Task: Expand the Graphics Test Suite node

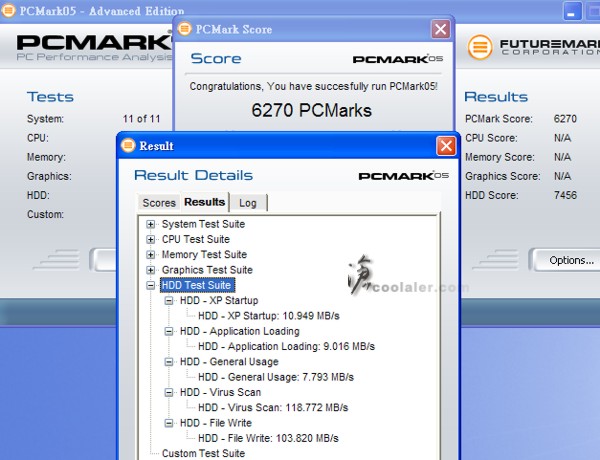Action: 150,270
